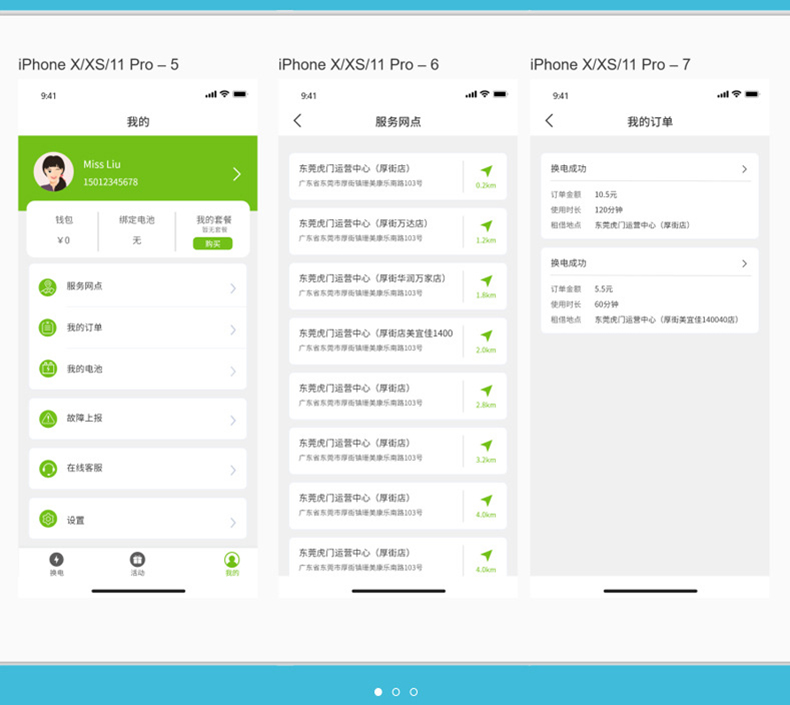This screenshot has width=790, height=705.
Task: Open the 钱包 wallet balance
Action: point(63,230)
